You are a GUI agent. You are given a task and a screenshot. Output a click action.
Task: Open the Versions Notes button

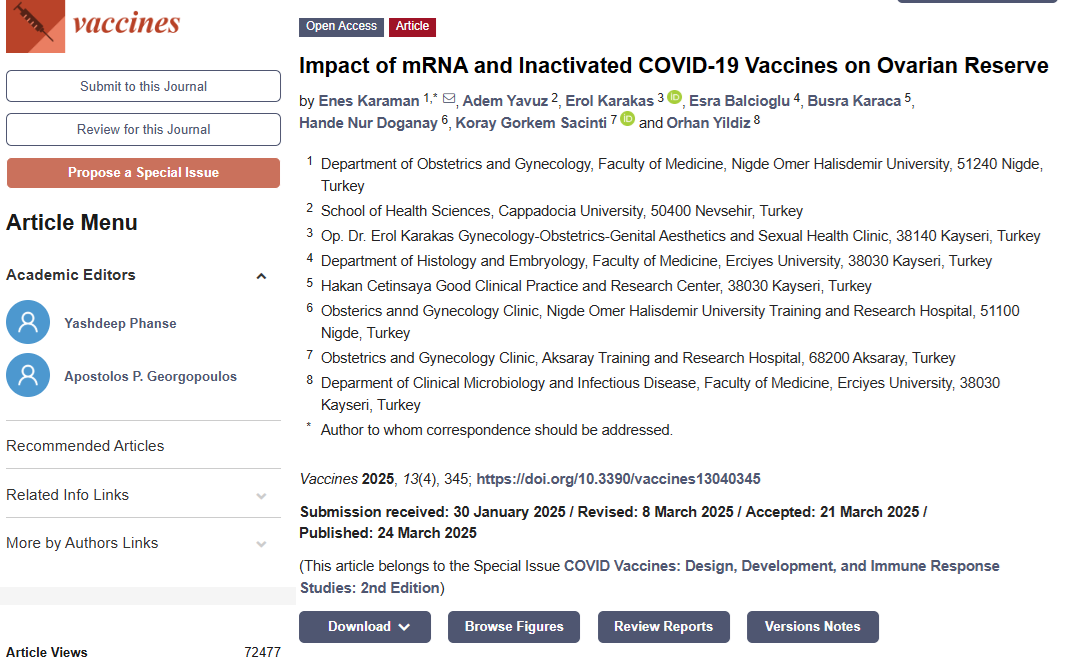[x=813, y=627]
